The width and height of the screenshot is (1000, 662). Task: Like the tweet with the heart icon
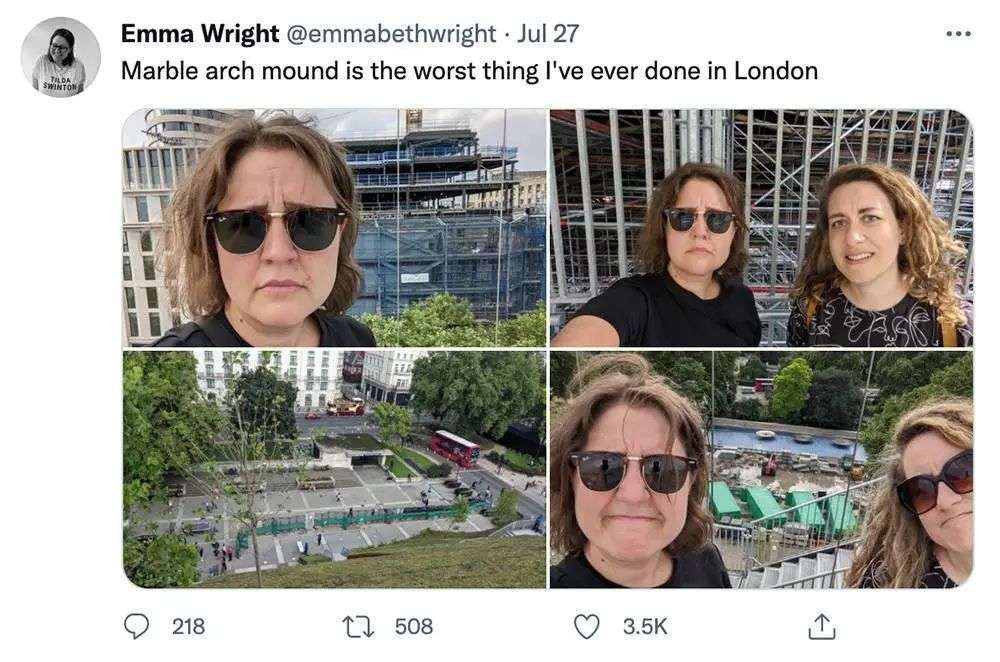point(588,627)
